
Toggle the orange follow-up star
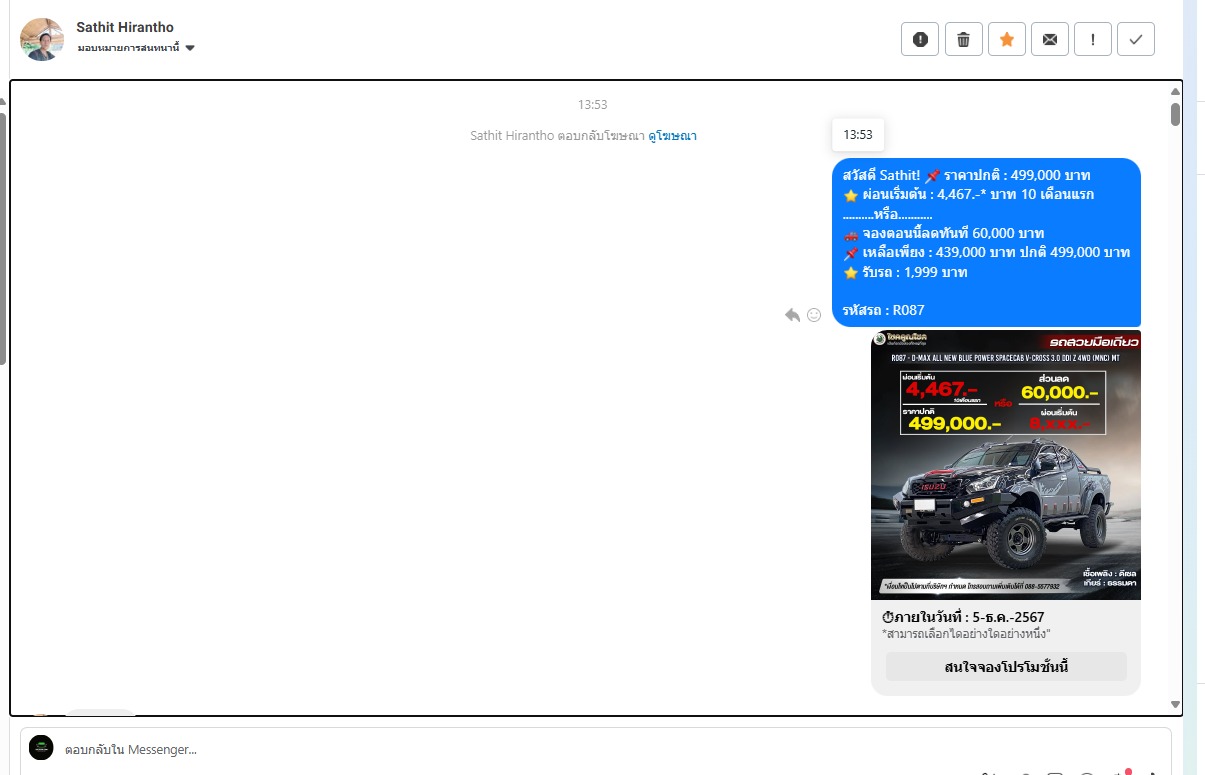(x=1007, y=39)
